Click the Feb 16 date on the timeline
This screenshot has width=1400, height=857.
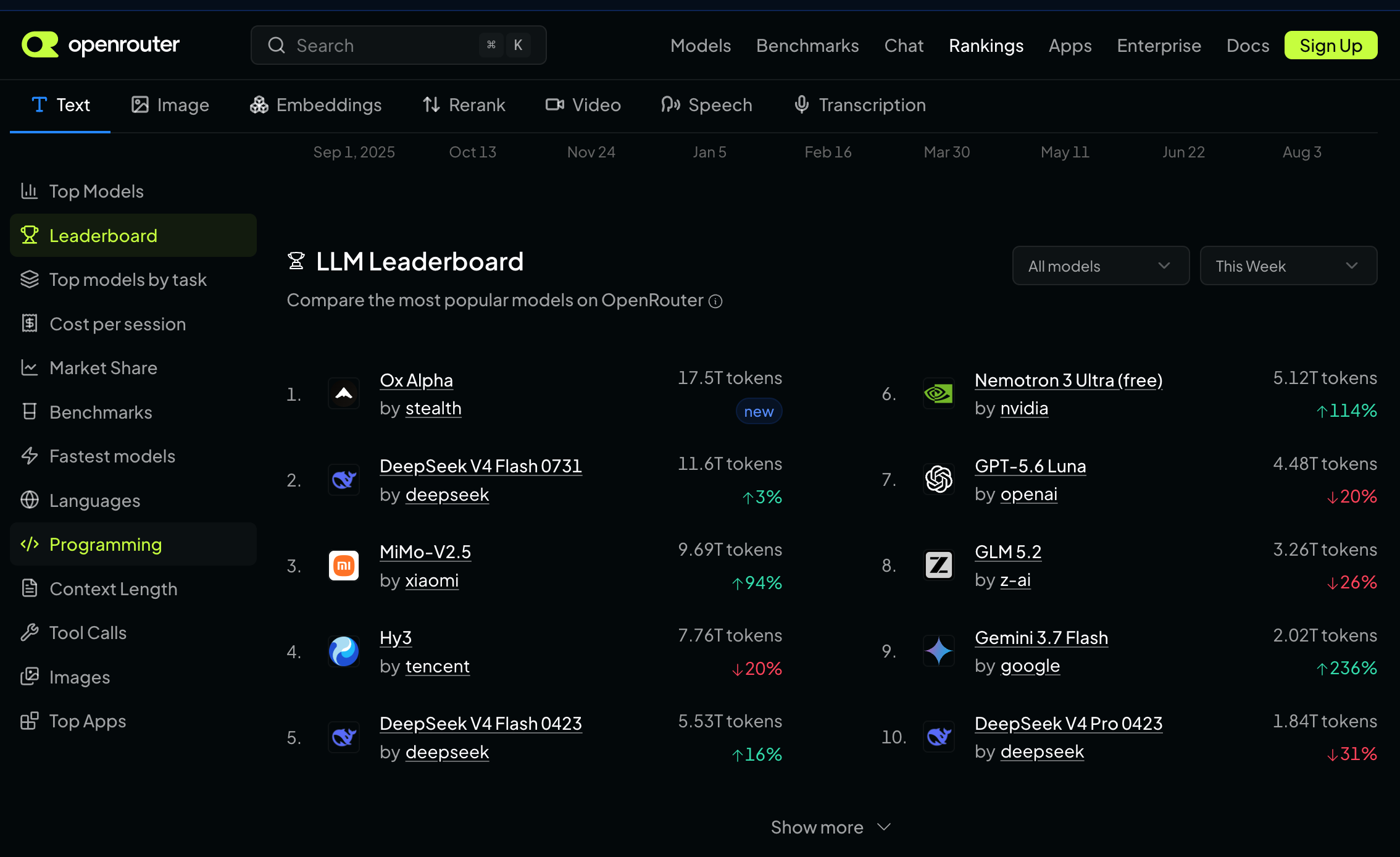828,152
